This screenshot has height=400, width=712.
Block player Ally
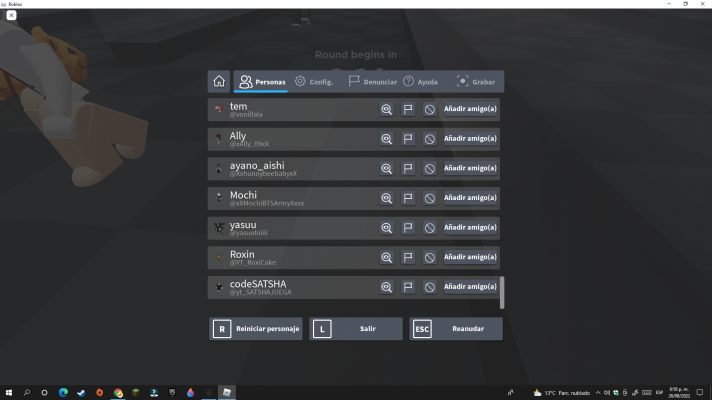(430, 139)
